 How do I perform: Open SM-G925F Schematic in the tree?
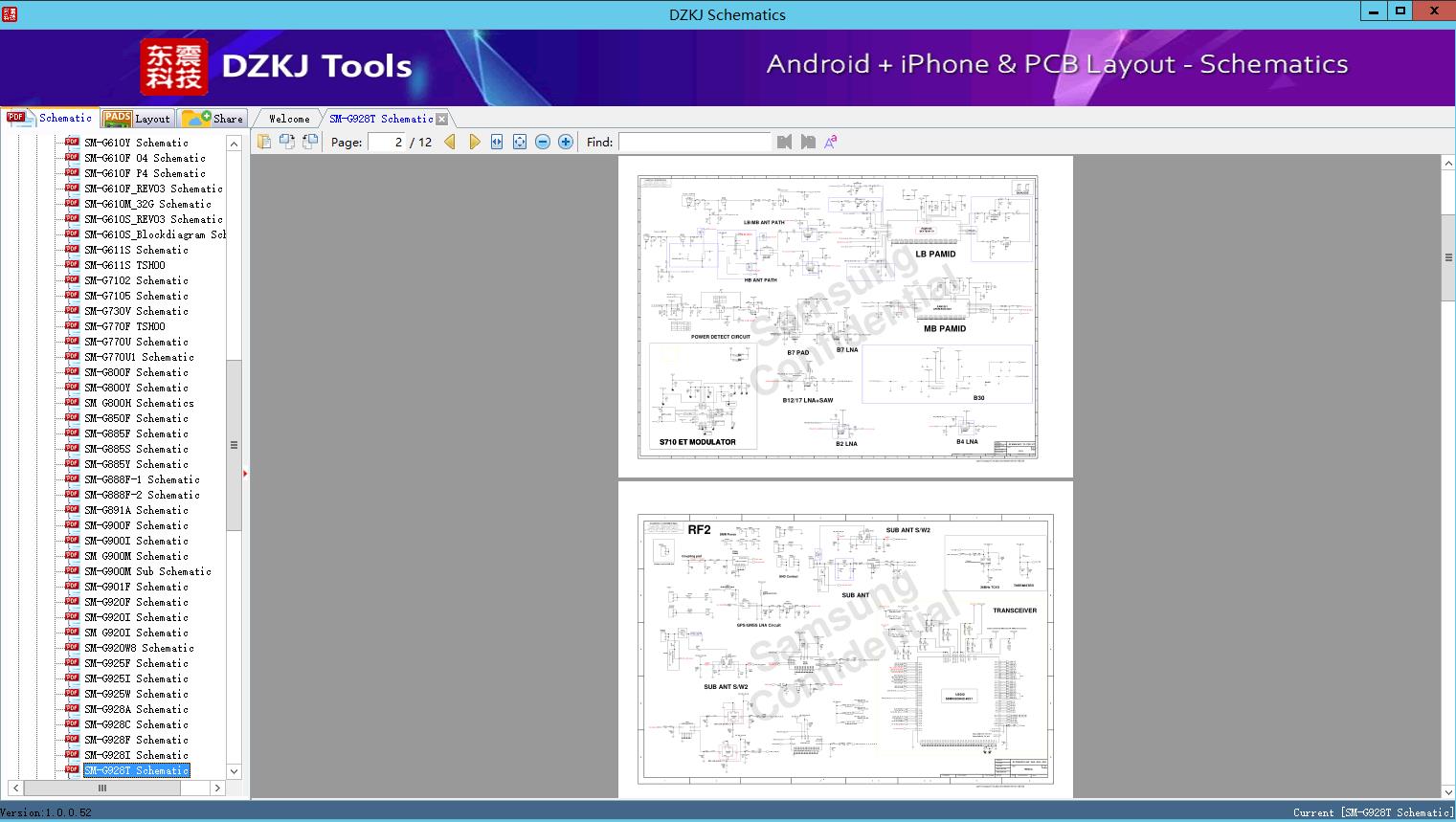click(136, 663)
